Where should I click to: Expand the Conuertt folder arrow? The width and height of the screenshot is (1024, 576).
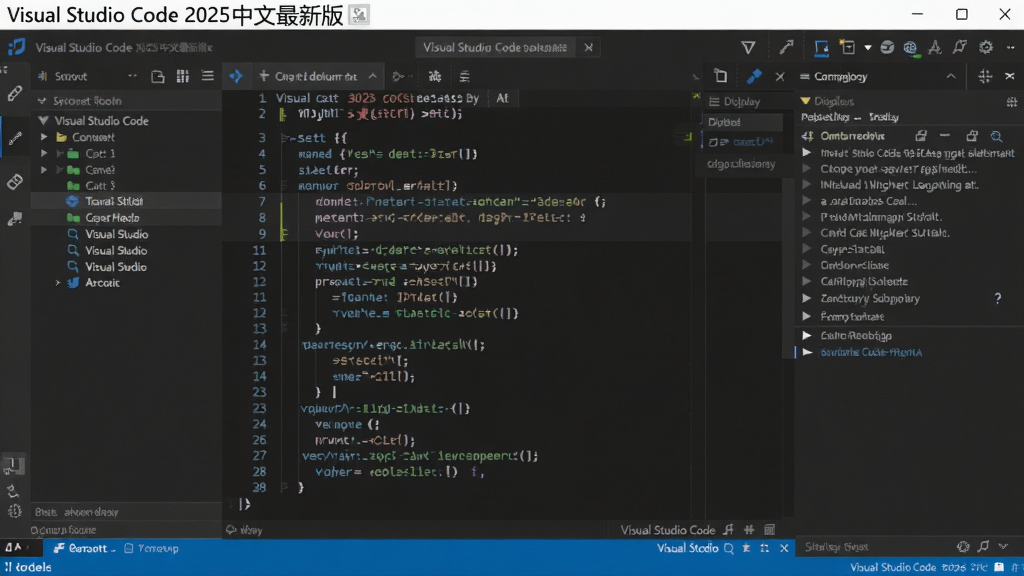point(44,137)
